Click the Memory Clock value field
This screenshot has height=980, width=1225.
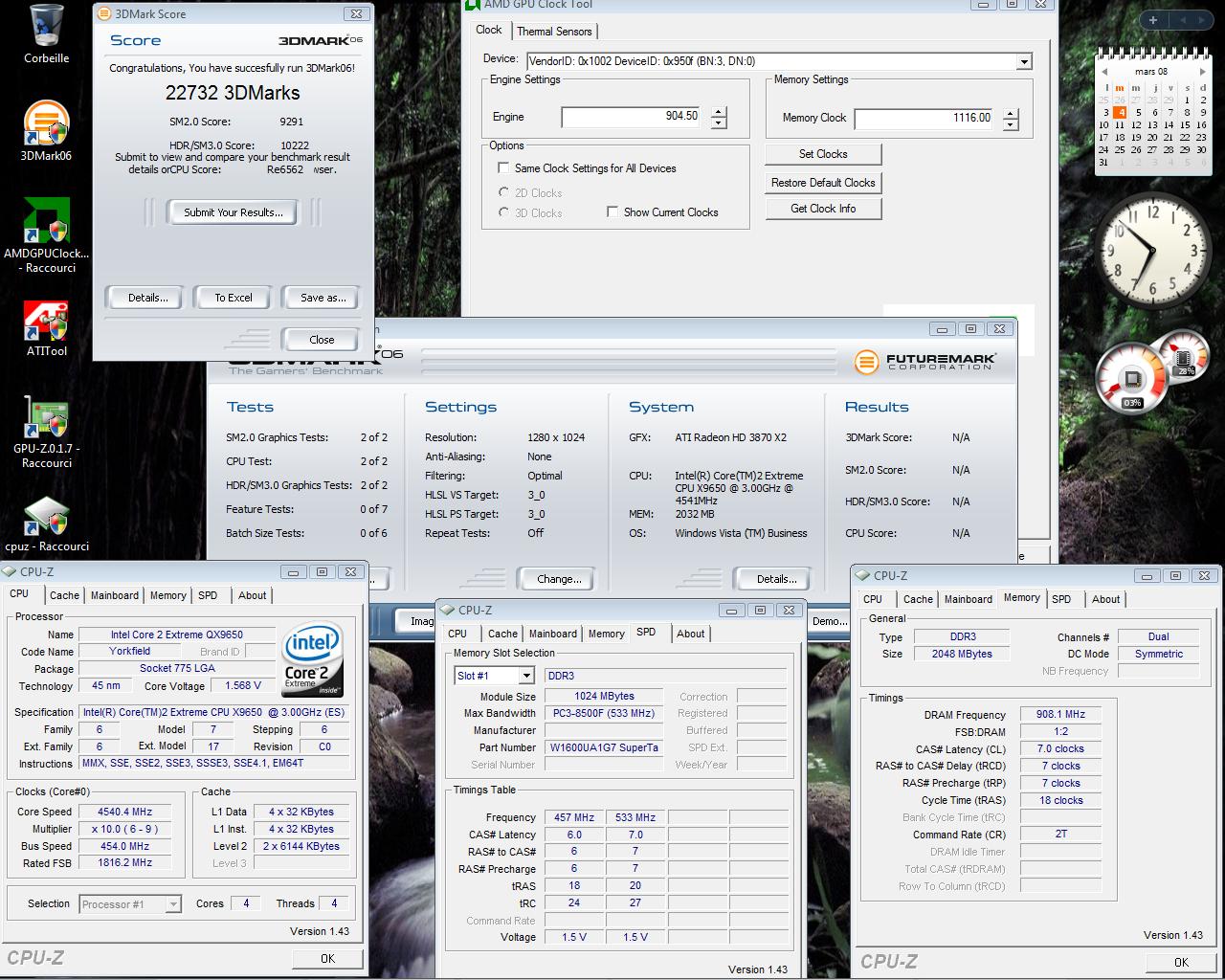click(x=924, y=119)
